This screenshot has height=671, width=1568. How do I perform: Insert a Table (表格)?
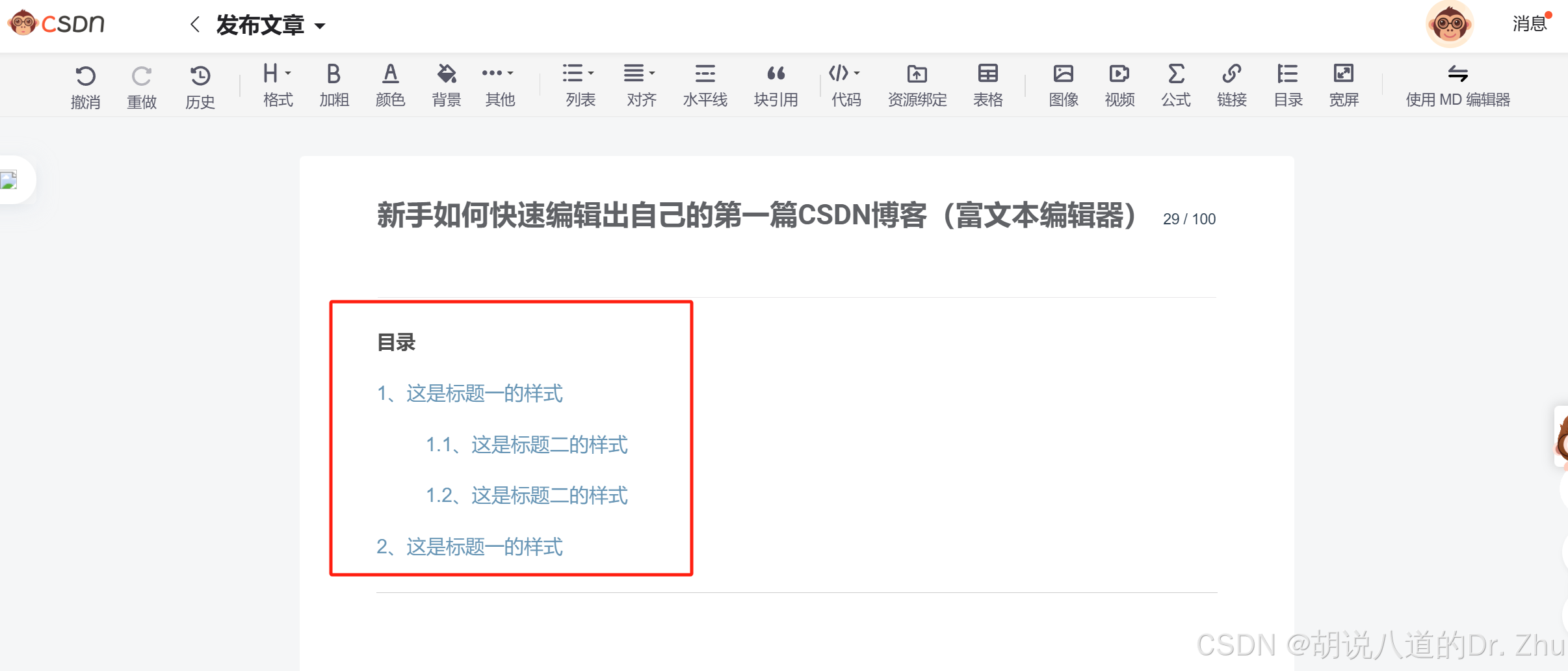988,85
